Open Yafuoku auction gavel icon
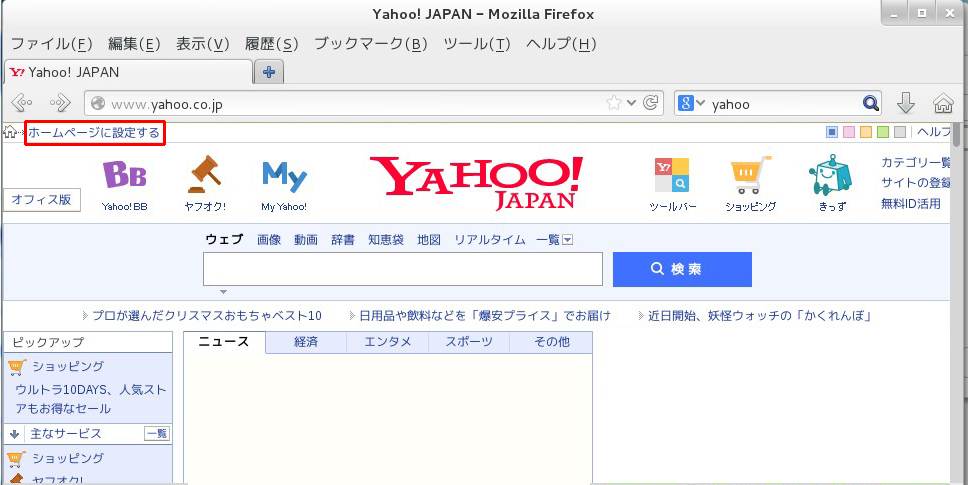Screen dimensions: 968x485 point(205,177)
